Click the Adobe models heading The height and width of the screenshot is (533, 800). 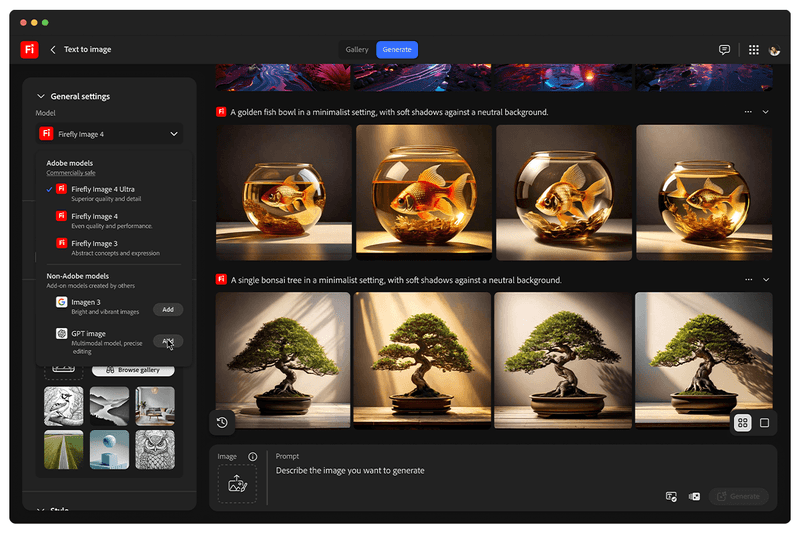(69, 163)
